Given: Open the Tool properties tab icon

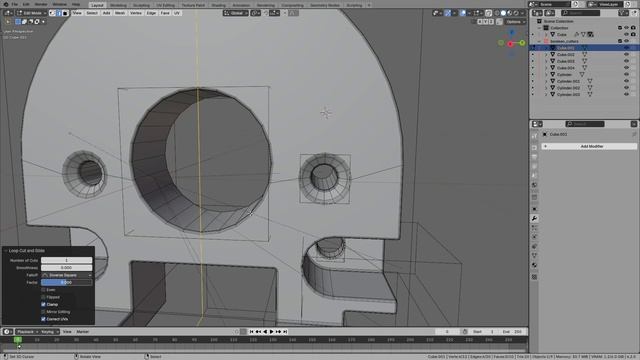Looking at the screenshot, I should pos(534,136).
